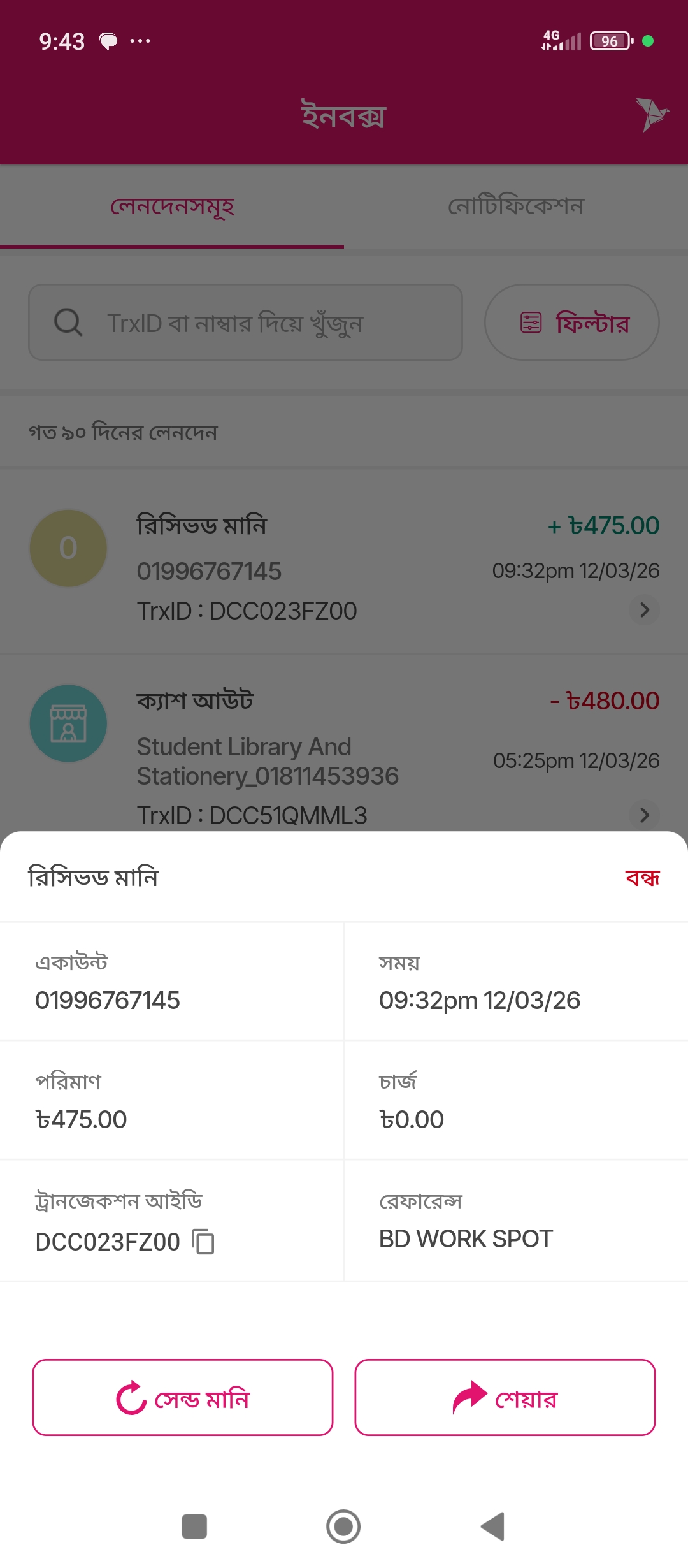Tap the recent apps square icon
This screenshot has width=688, height=1568.
tap(194, 1527)
